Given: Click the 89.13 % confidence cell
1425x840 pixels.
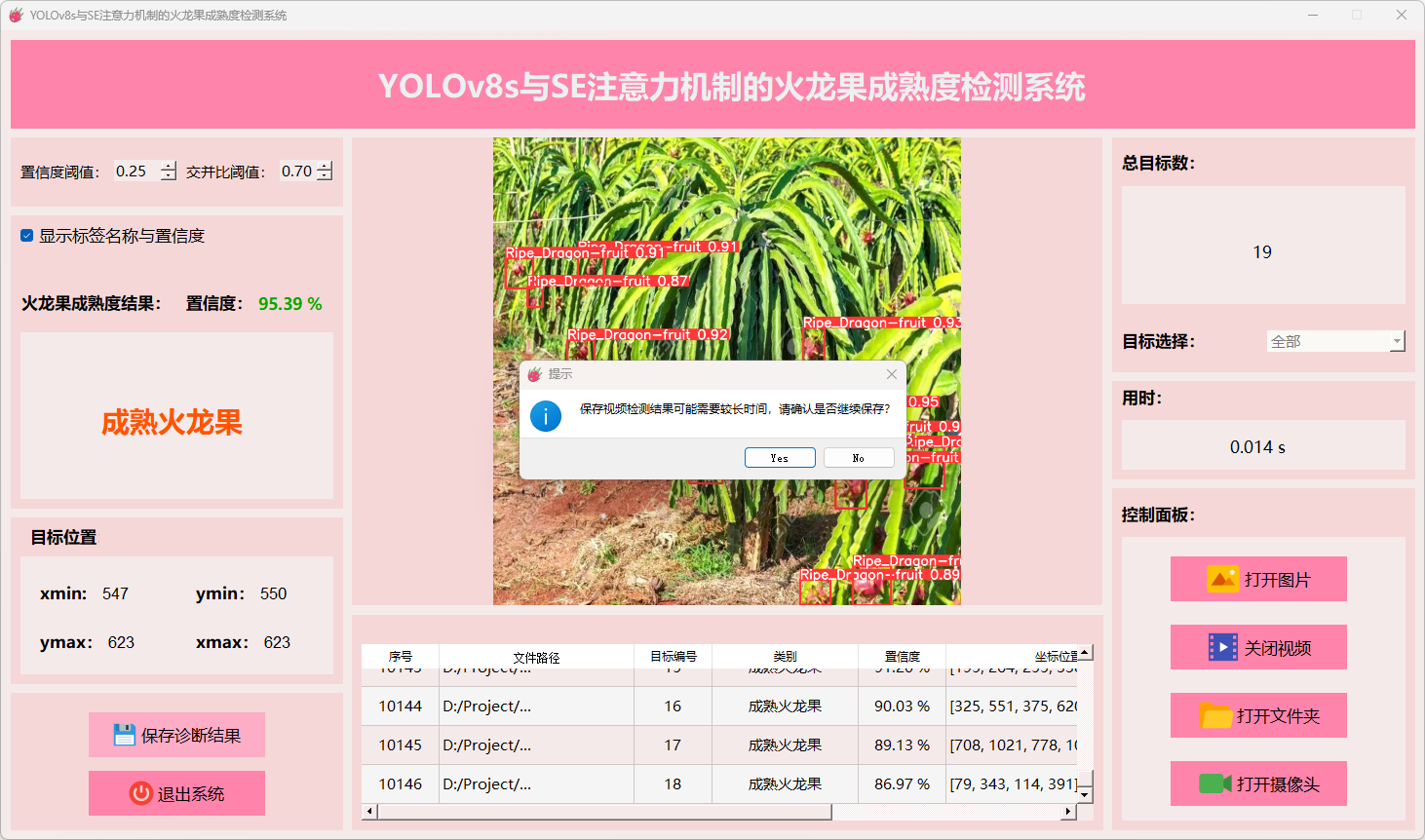Looking at the screenshot, I should point(903,745).
